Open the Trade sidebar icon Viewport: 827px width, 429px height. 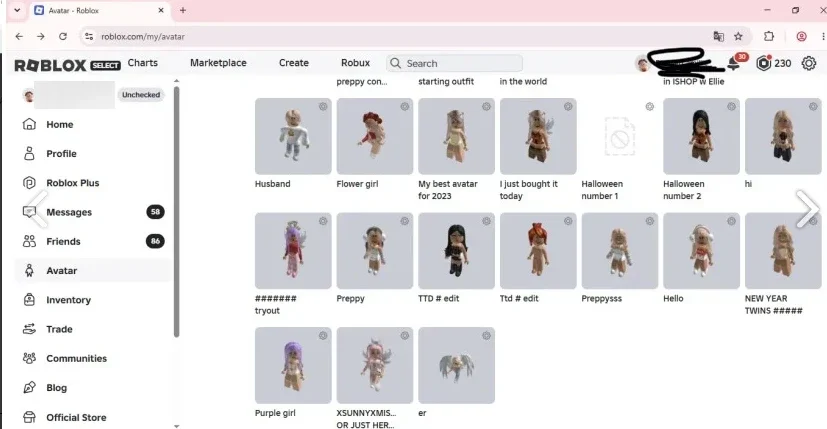click(x=30, y=329)
